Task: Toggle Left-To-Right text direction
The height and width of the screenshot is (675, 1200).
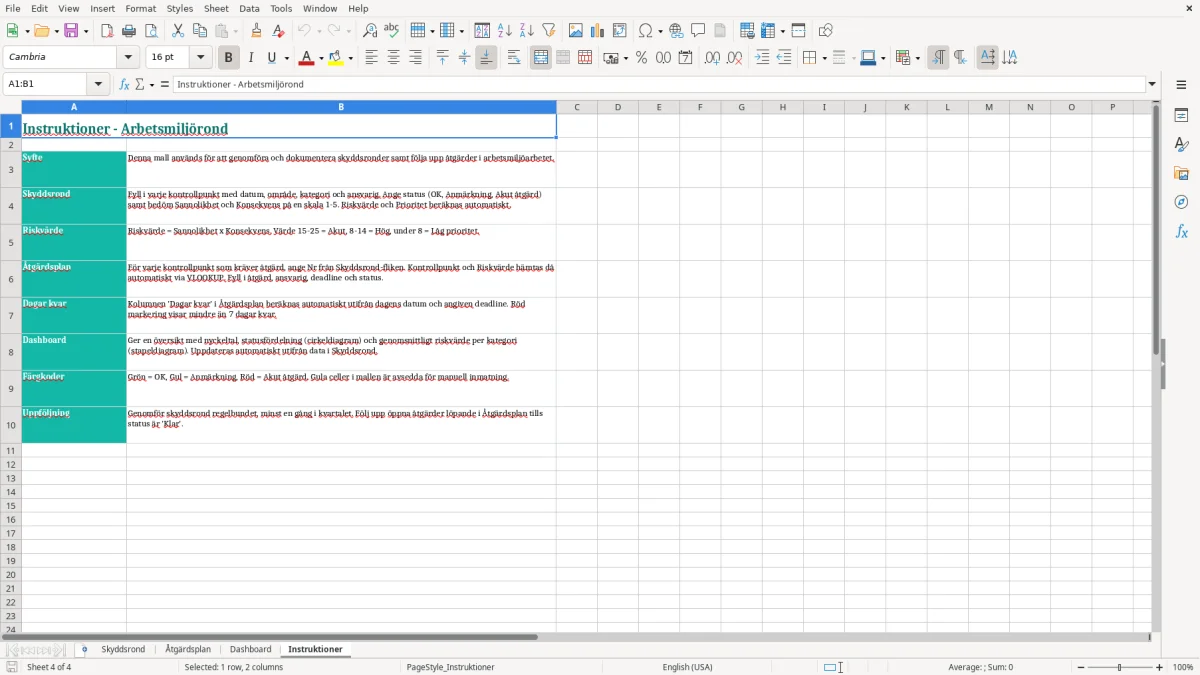Action: coord(938,58)
